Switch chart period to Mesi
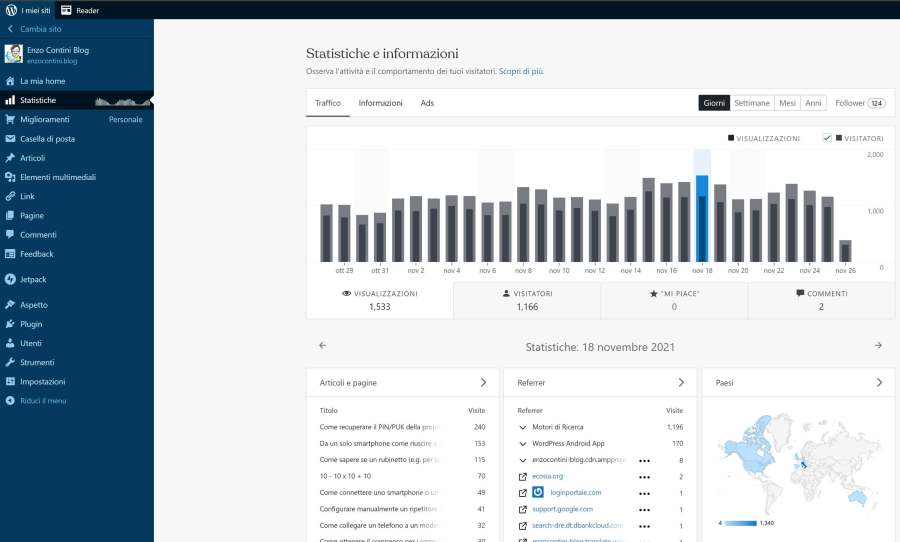 (x=787, y=103)
